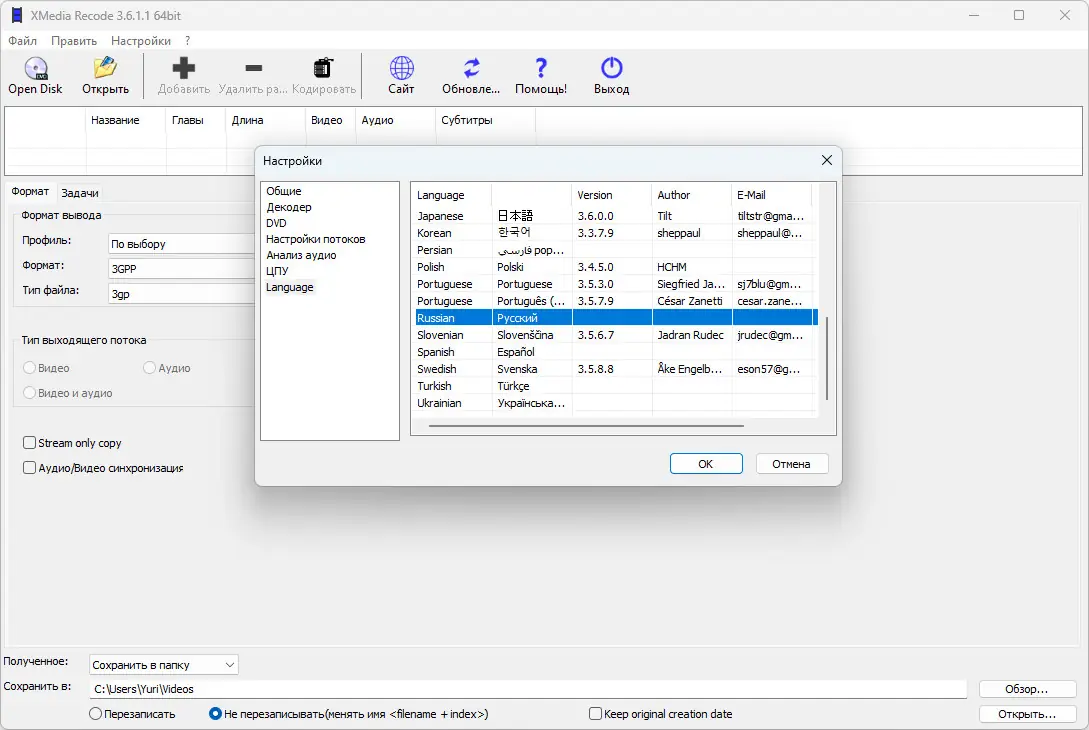This screenshot has width=1089, height=730.
Task: Enable Keep original creation date checkbox
Action: pyautogui.click(x=595, y=714)
